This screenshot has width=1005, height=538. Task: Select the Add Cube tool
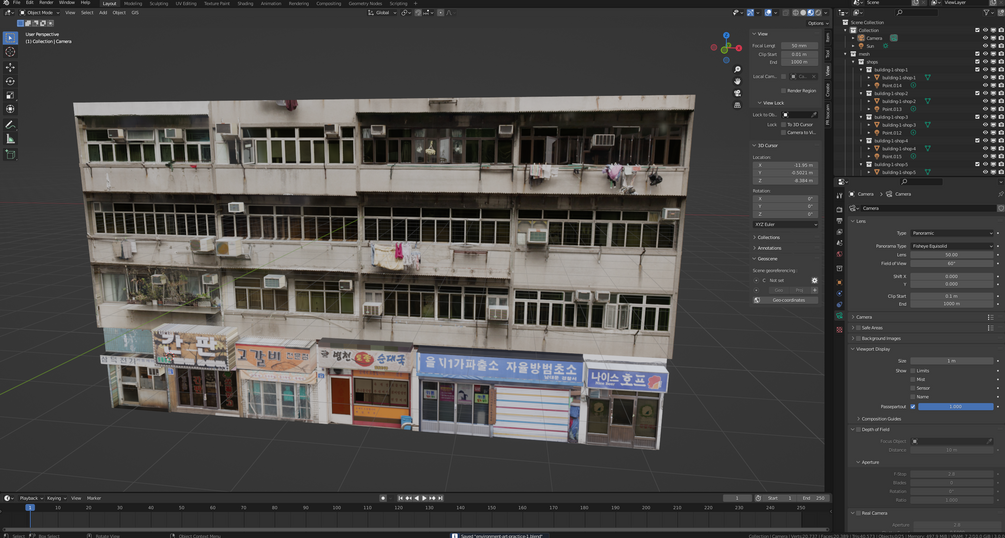(10, 155)
